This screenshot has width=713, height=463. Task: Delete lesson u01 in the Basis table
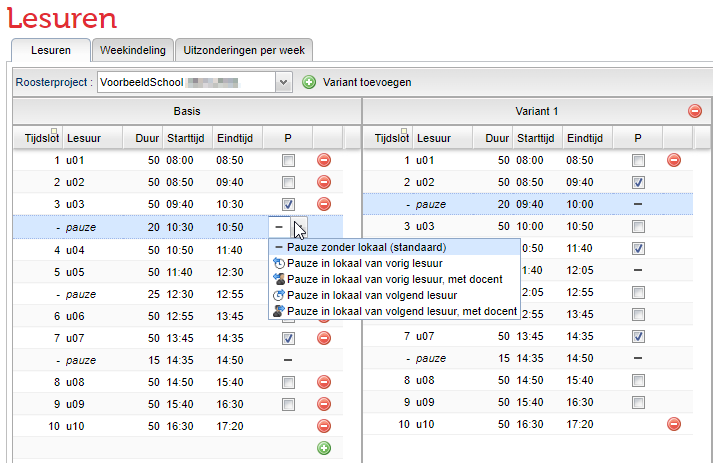[324, 160]
